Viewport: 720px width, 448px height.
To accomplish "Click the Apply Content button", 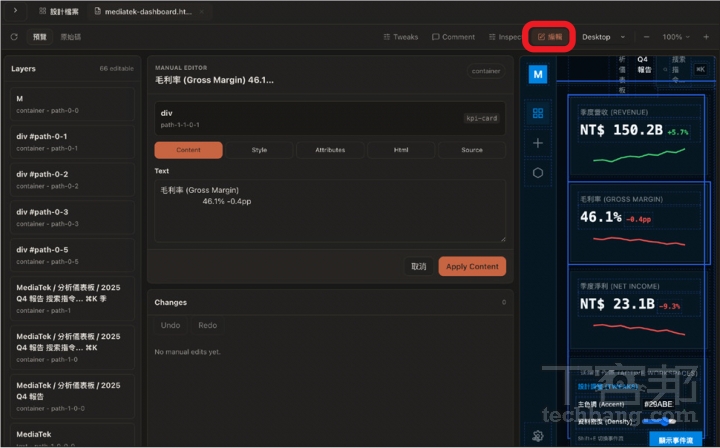I will [x=472, y=266].
